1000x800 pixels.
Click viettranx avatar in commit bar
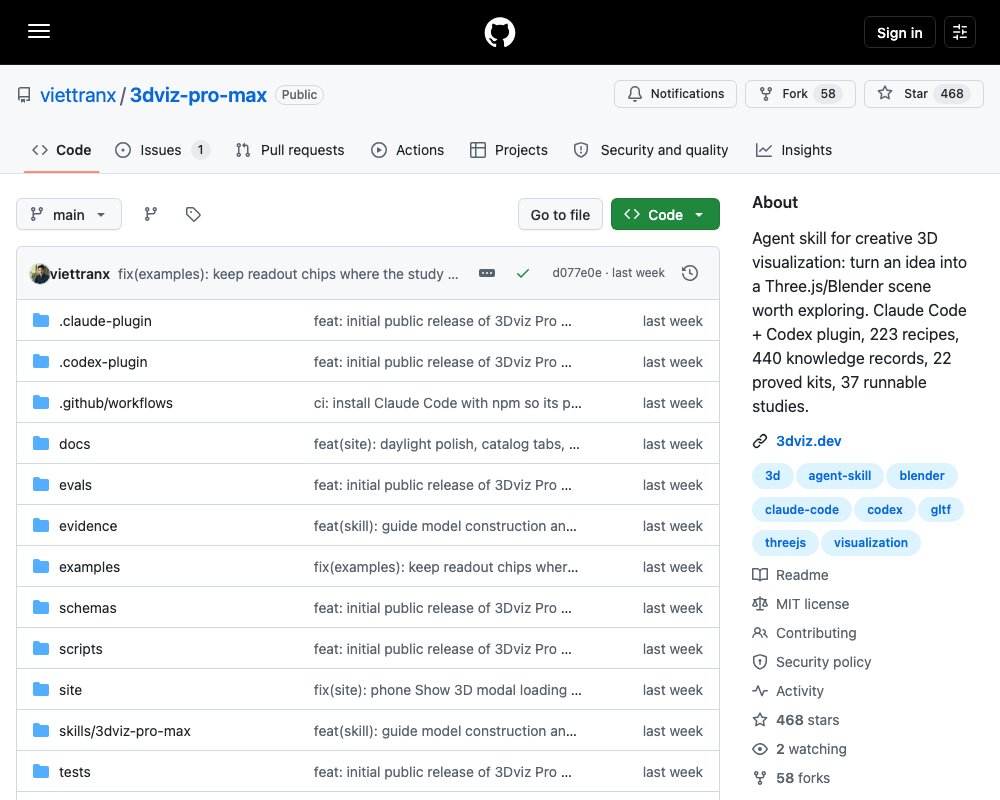(40, 274)
